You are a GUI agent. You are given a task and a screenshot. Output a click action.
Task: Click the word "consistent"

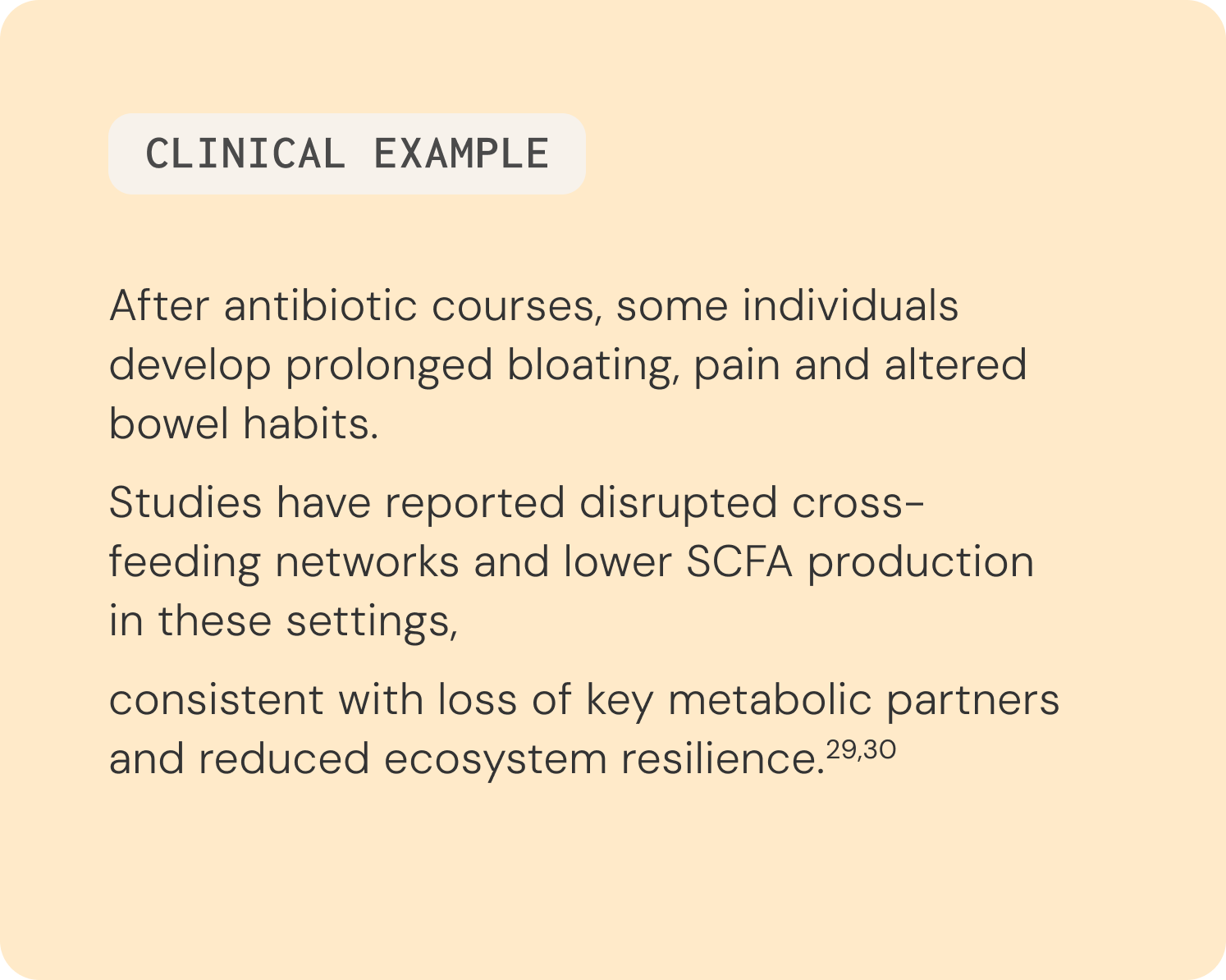[x=217, y=700]
